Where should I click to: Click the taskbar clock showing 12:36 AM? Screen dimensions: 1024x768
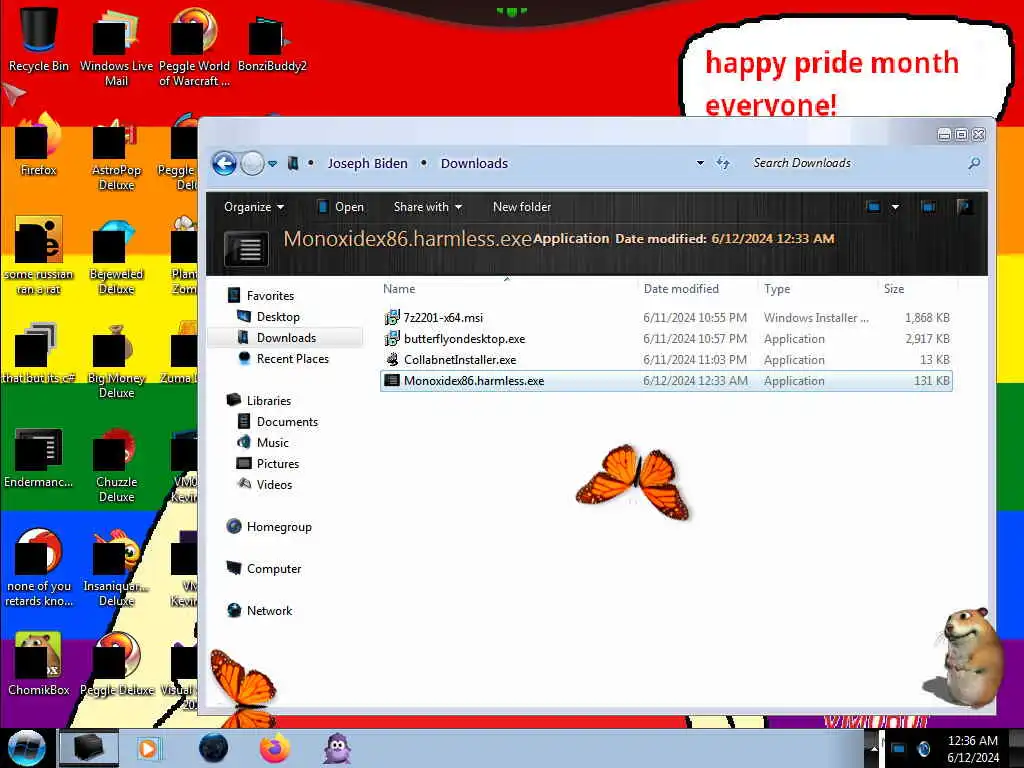973,749
